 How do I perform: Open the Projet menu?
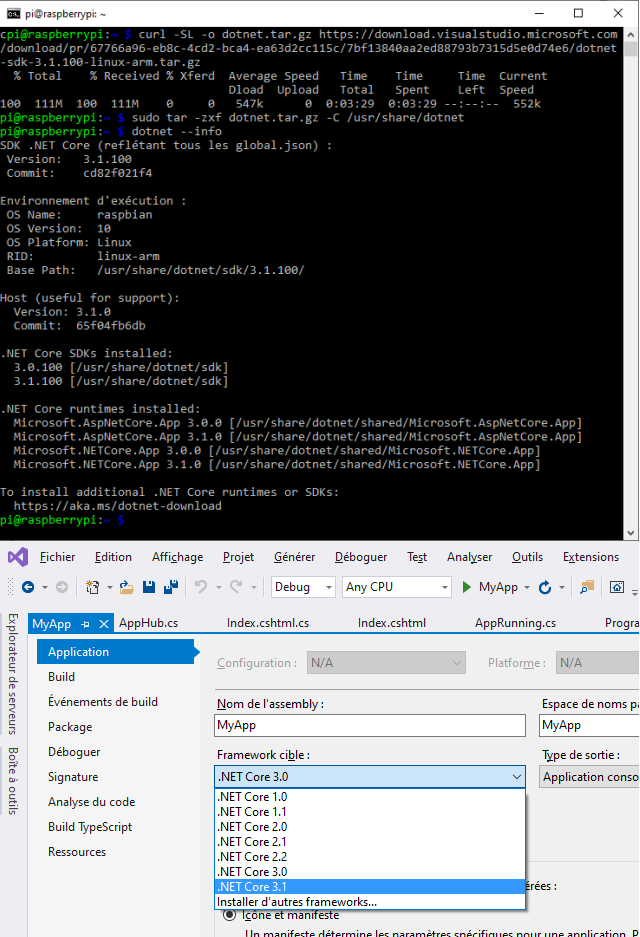click(238, 557)
